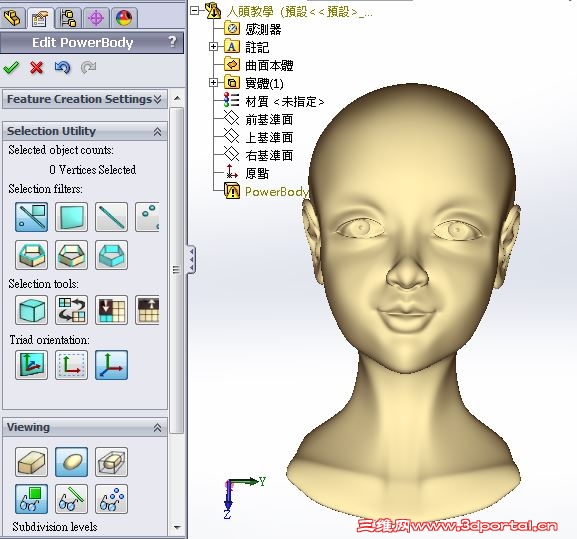Open the ConfigurationManager tab
The image size is (577, 539).
(x=68, y=18)
